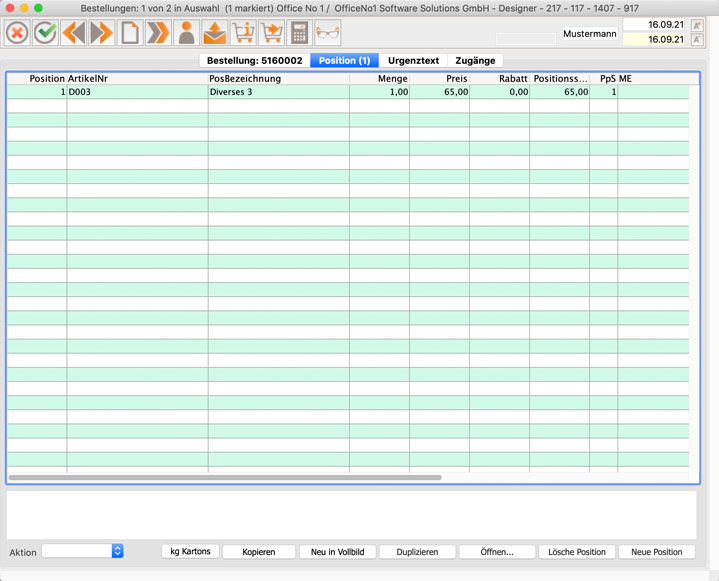The height and width of the screenshot is (581, 719).
Task: Click the Neu in Vollbild button
Action: 337,552
